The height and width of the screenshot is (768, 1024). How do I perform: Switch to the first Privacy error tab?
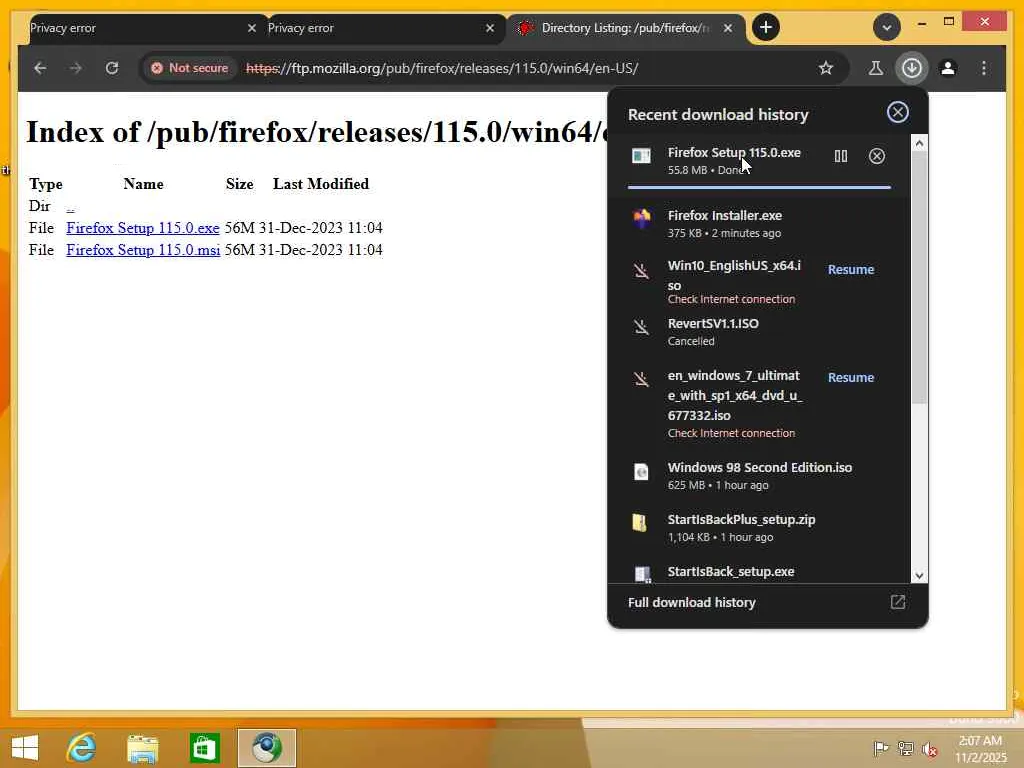click(137, 28)
